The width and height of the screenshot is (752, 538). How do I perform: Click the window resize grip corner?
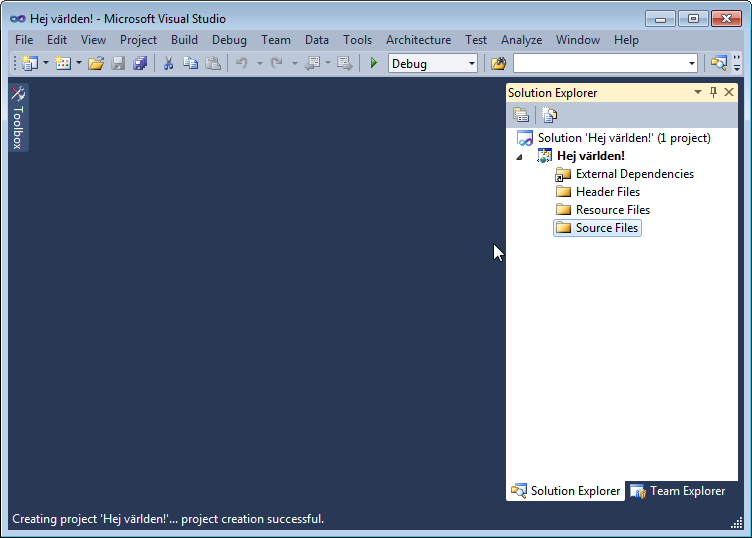pyautogui.click(x=737, y=523)
